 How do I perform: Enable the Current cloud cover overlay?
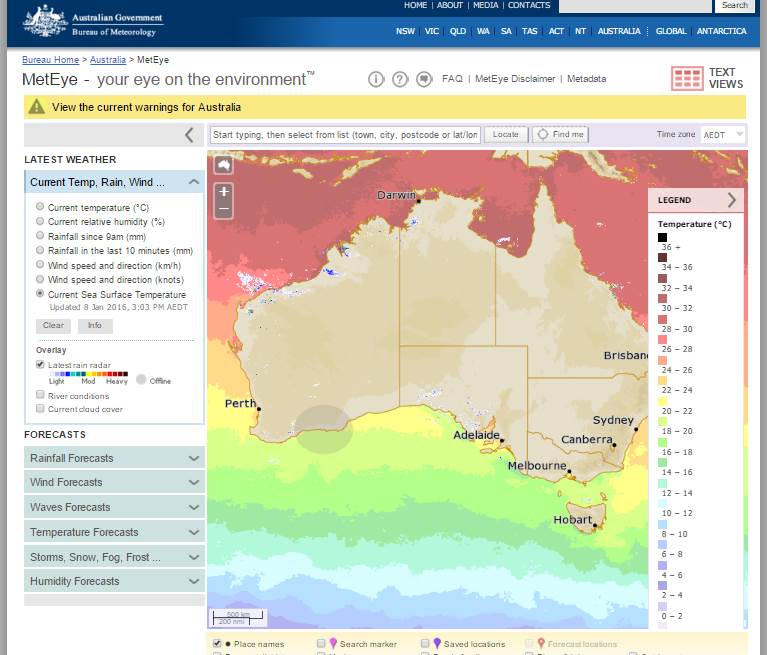click(40, 408)
